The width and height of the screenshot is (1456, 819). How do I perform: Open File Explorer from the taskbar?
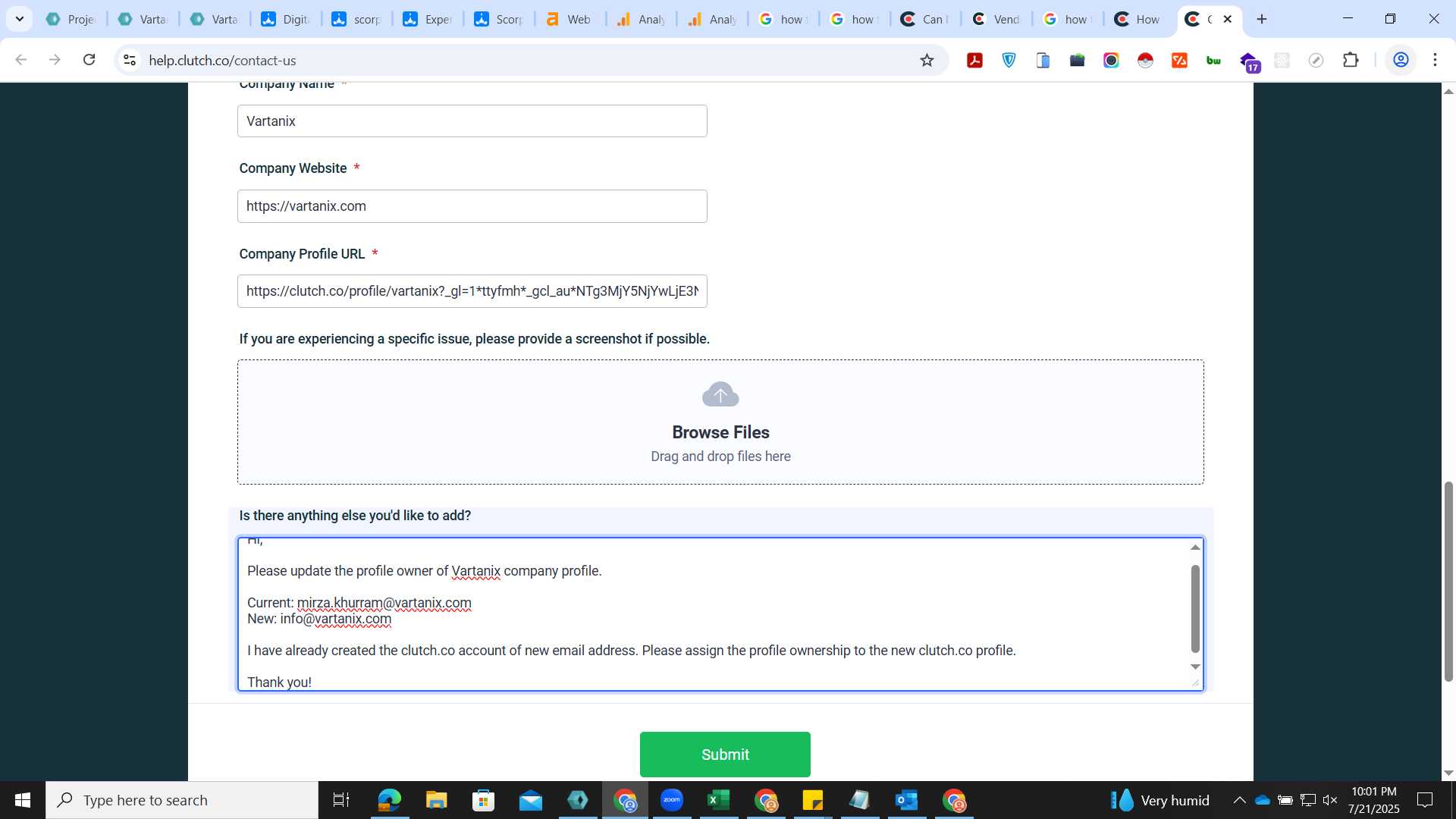click(x=436, y=800)
